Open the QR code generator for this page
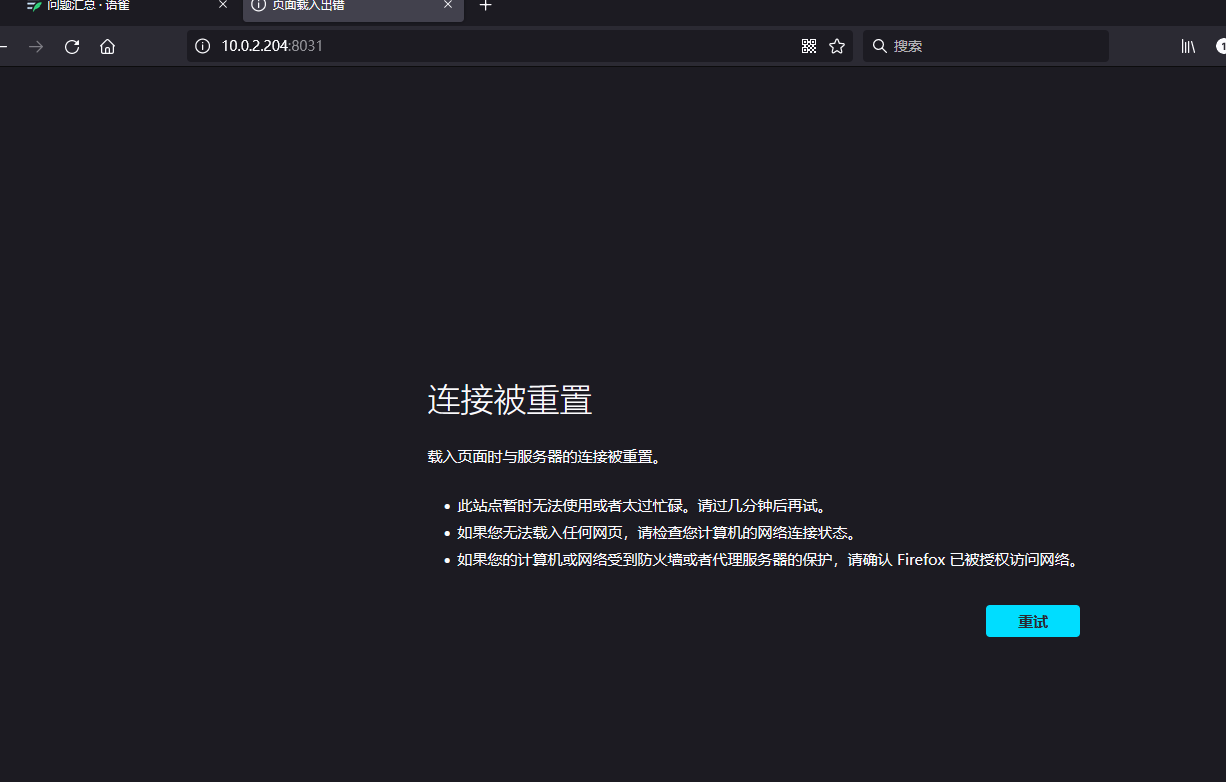This screenshot has width=1226, height=782. pos(808,45)
